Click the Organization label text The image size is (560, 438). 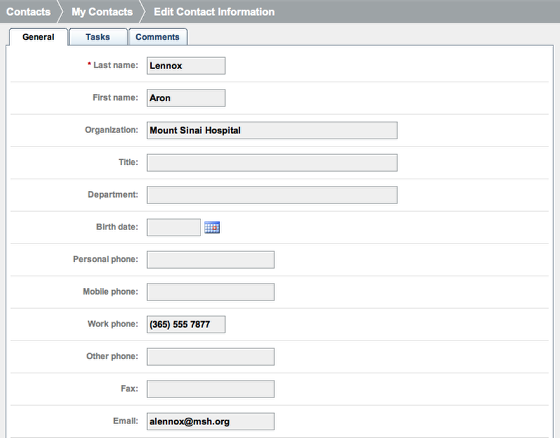pos(111,130)
